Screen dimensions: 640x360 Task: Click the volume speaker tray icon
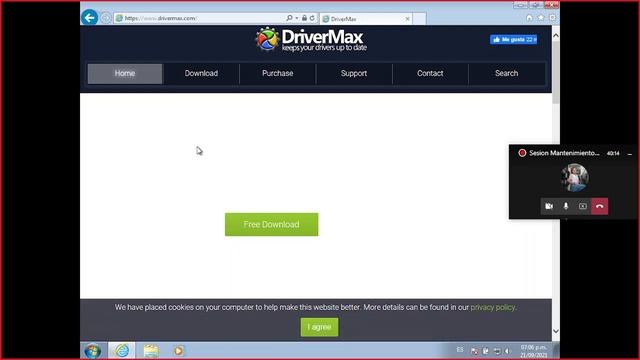click(507, 351)
